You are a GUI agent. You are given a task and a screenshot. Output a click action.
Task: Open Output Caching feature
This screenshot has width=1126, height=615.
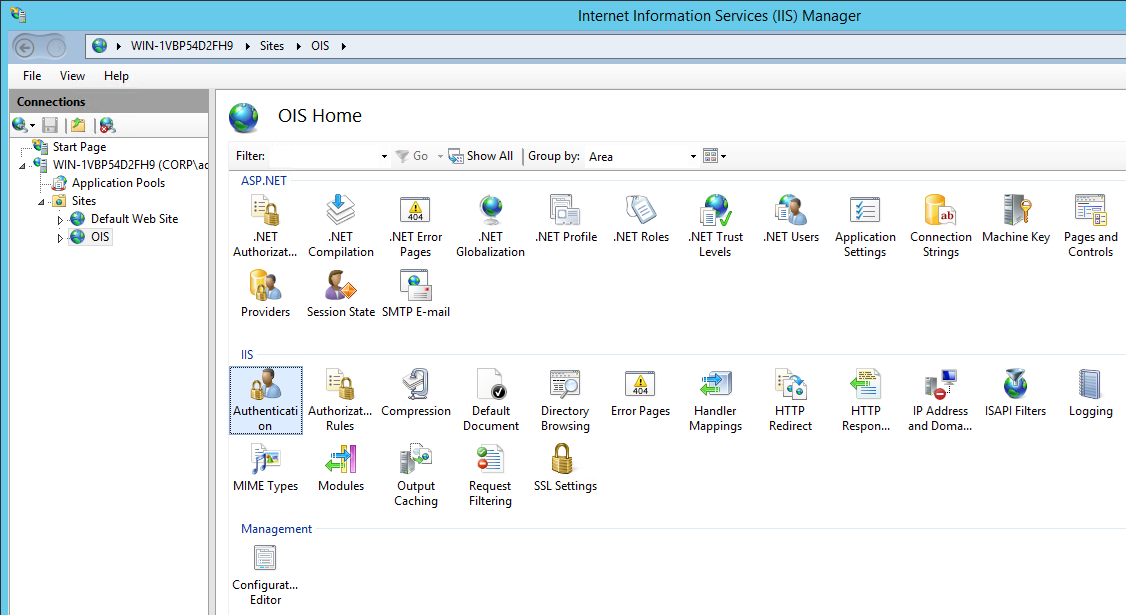tap(416, 475)
